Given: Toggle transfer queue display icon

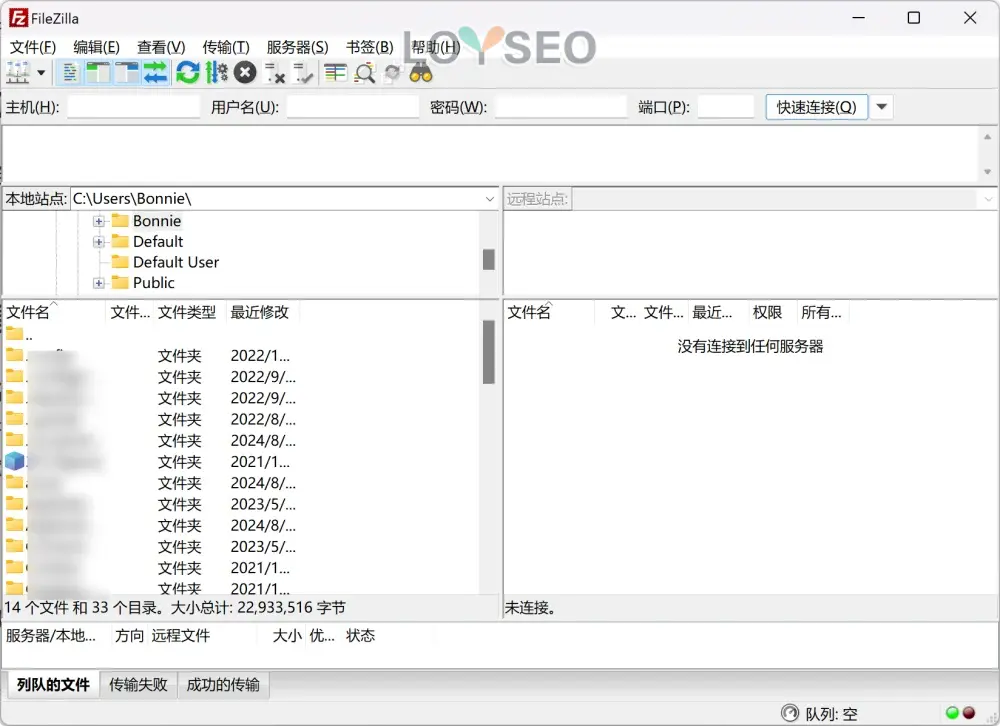Looking at the screenshot, I should [155, 73].
